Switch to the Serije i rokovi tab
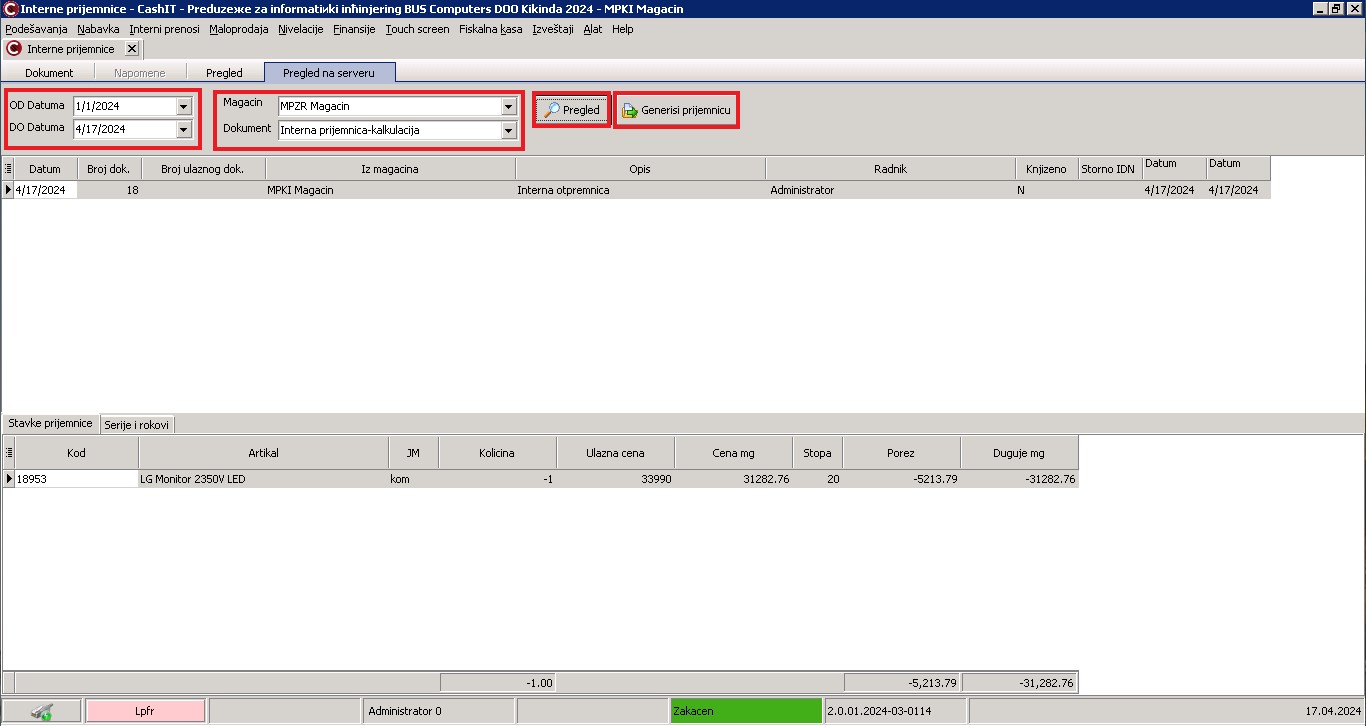Image resolution: width=1366 pixels, height=726 pixels. 138,424
